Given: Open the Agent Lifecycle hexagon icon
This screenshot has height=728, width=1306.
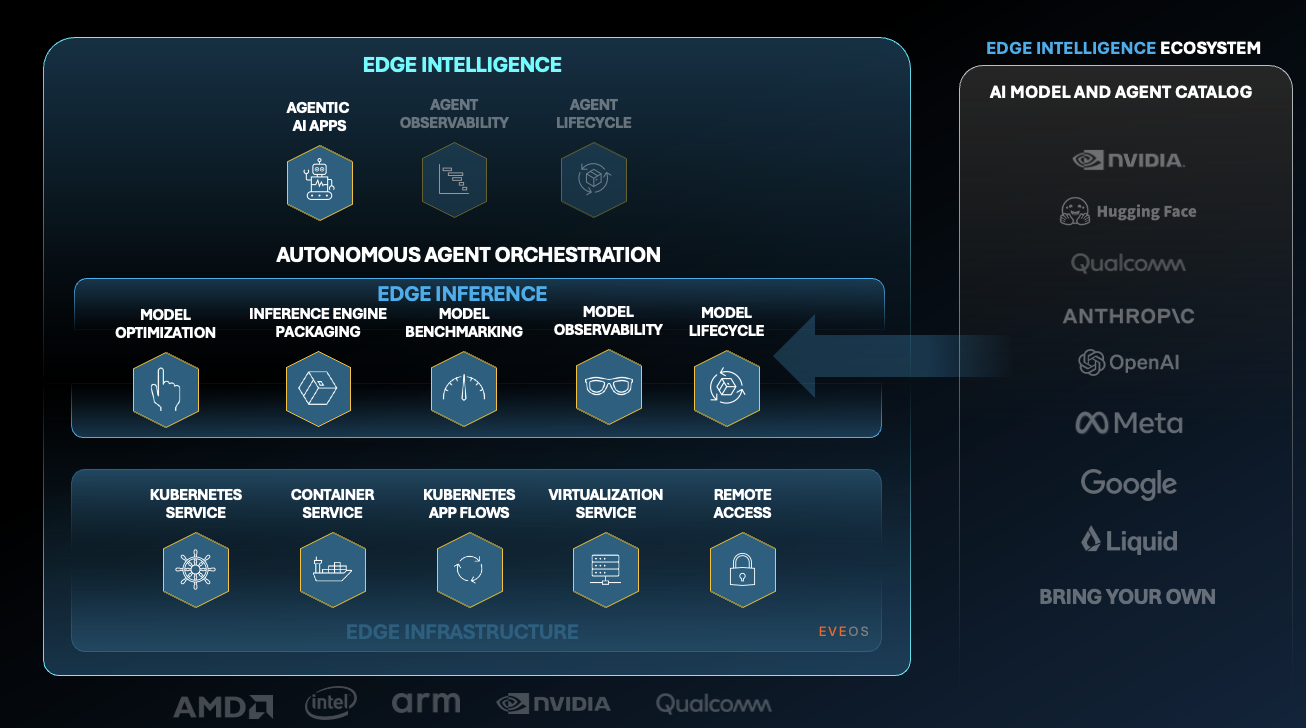Looking at the screenshot, I should tap(593, 180).
